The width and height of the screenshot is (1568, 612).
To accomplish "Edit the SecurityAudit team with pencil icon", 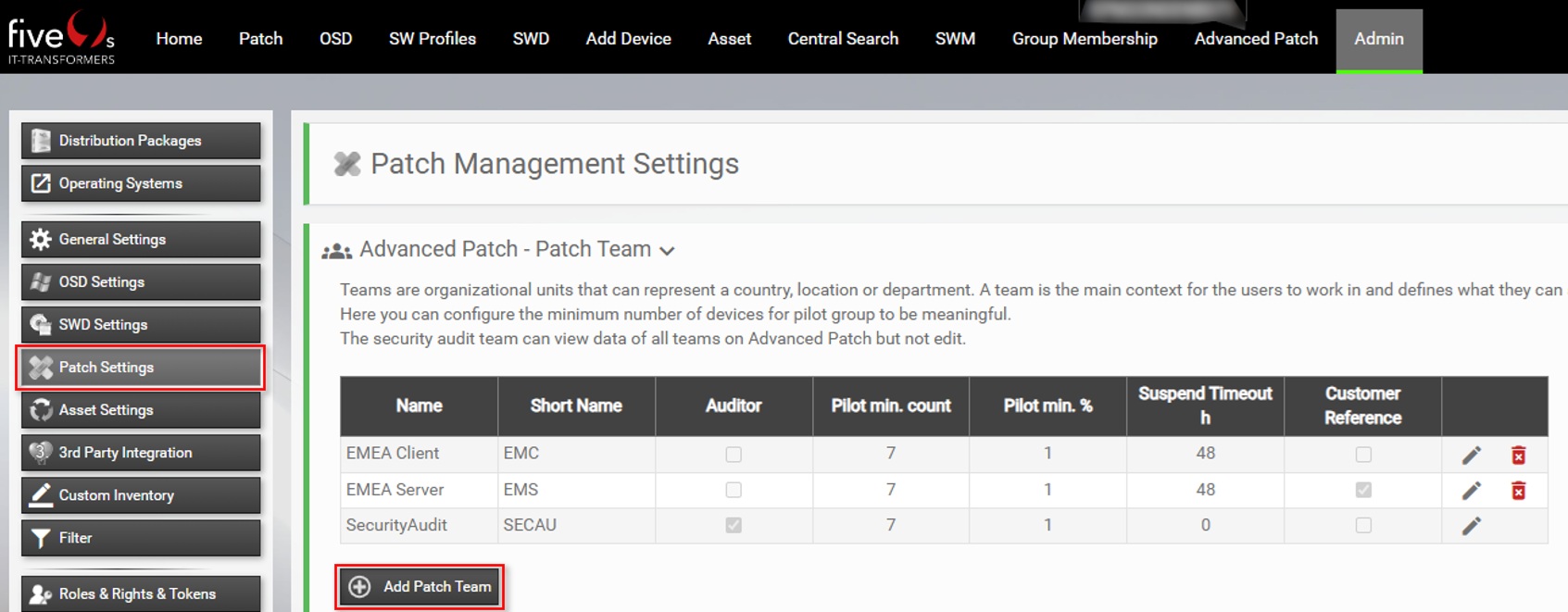I will pyautogui.click(x=1471, y=525).
